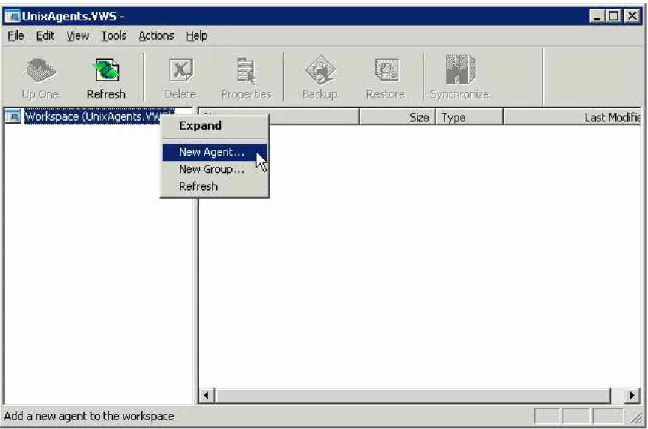Choose Expand in the context menu

point(214,126)
